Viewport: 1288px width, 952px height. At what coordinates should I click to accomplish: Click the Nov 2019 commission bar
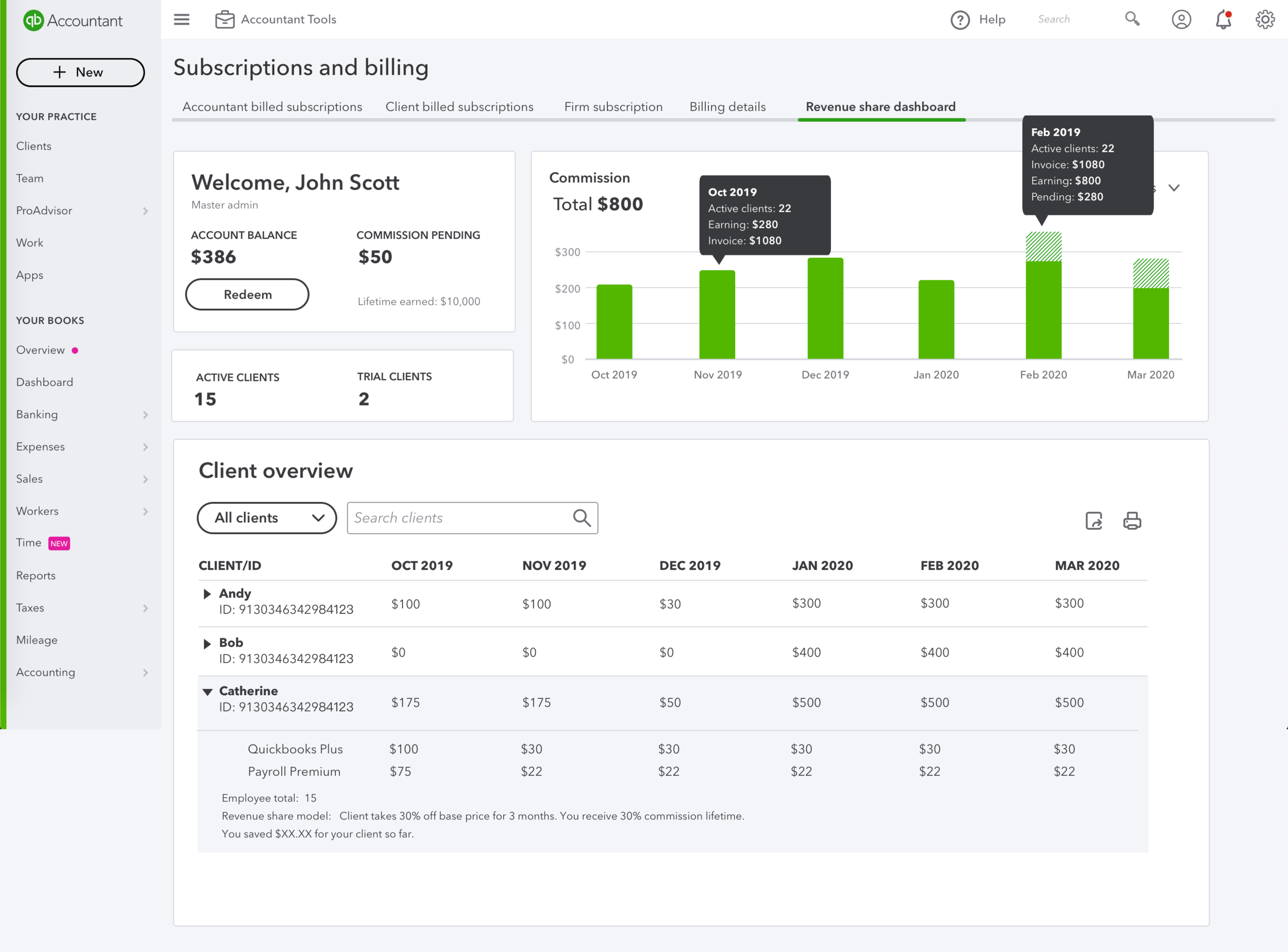pyautogui.click(x=717, y=314)
